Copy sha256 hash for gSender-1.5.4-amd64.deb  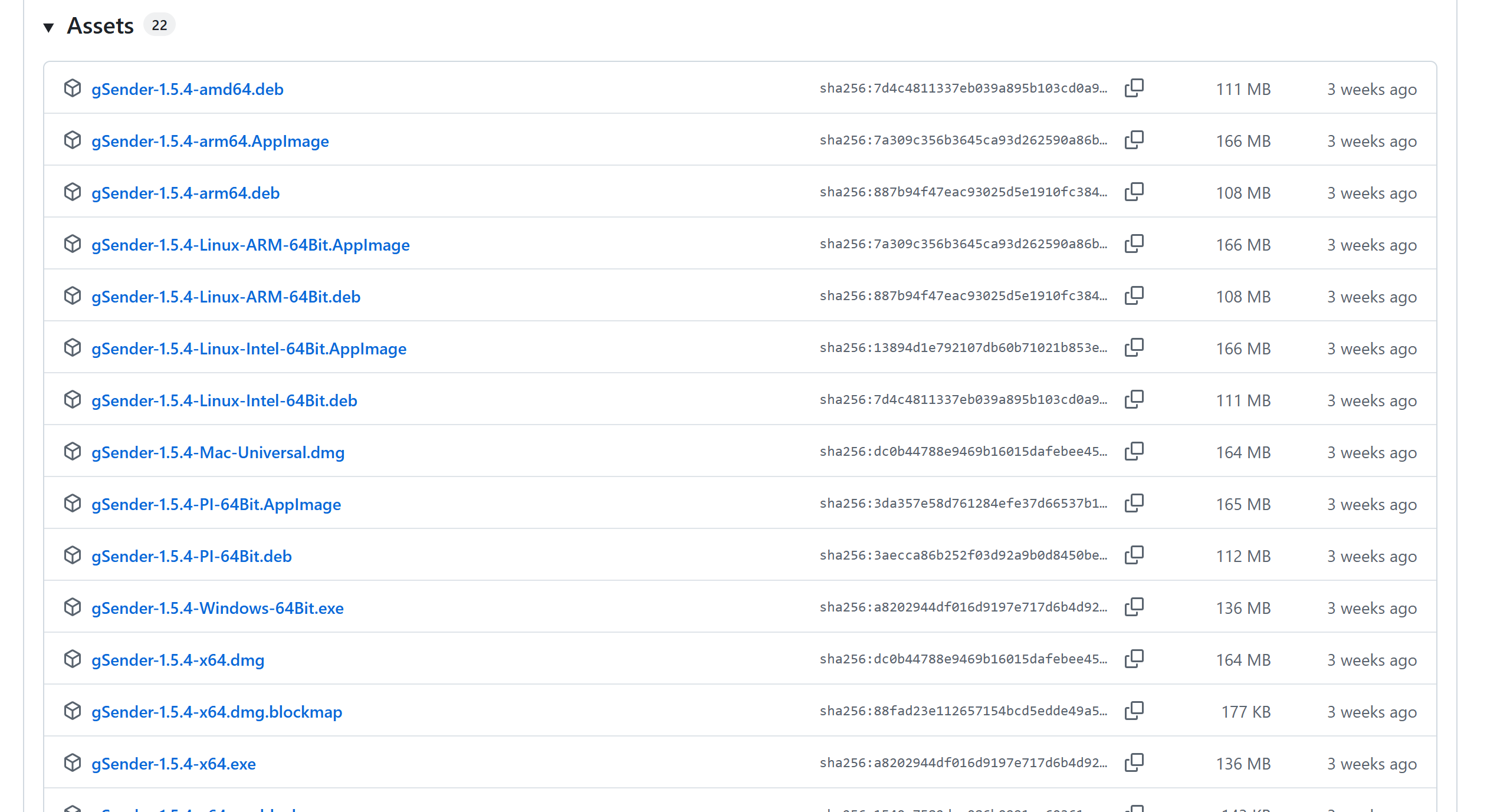coord(1134,88)
